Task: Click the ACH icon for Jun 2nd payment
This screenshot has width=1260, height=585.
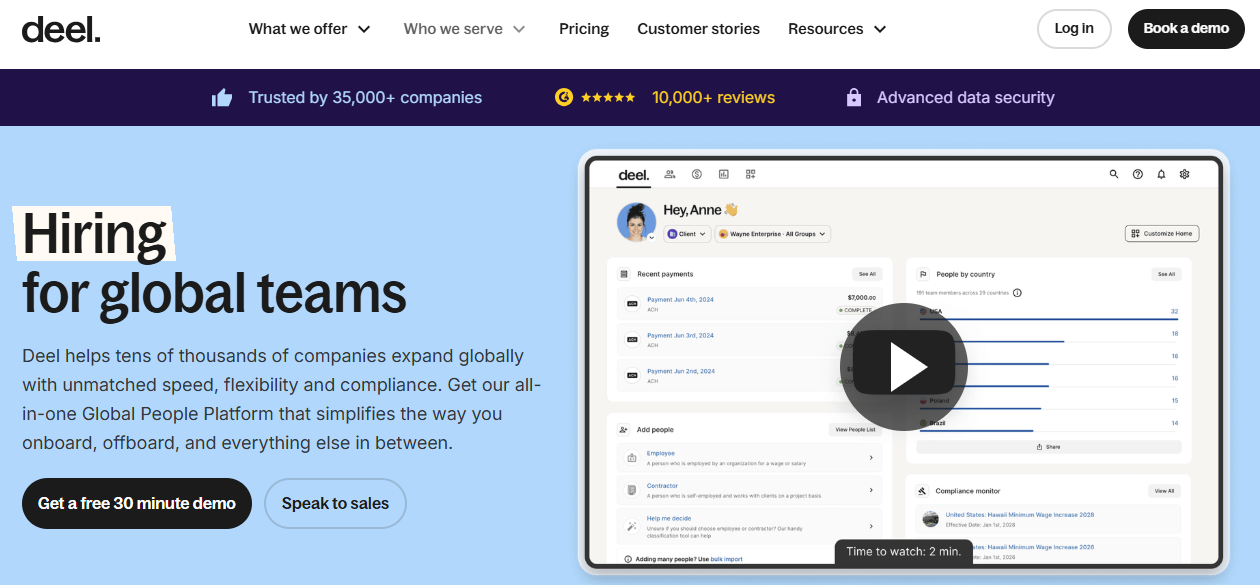Action: [x=632, y=376]
